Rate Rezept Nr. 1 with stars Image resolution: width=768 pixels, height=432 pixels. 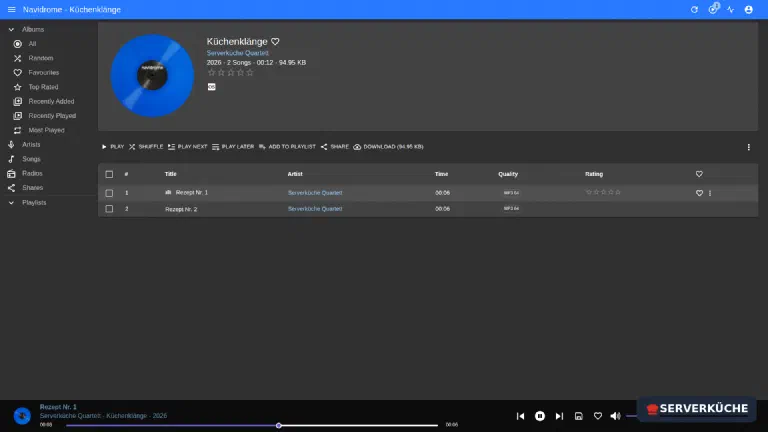[603, 192]
